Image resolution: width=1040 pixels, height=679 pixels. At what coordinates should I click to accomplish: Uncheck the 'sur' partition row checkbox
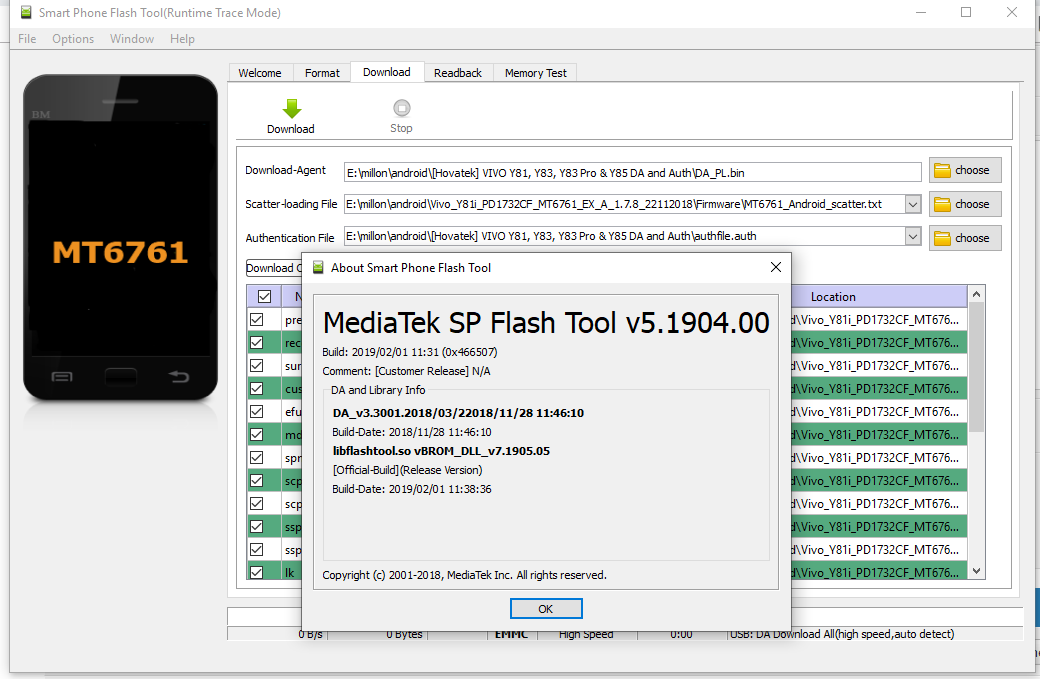point(257,365)
